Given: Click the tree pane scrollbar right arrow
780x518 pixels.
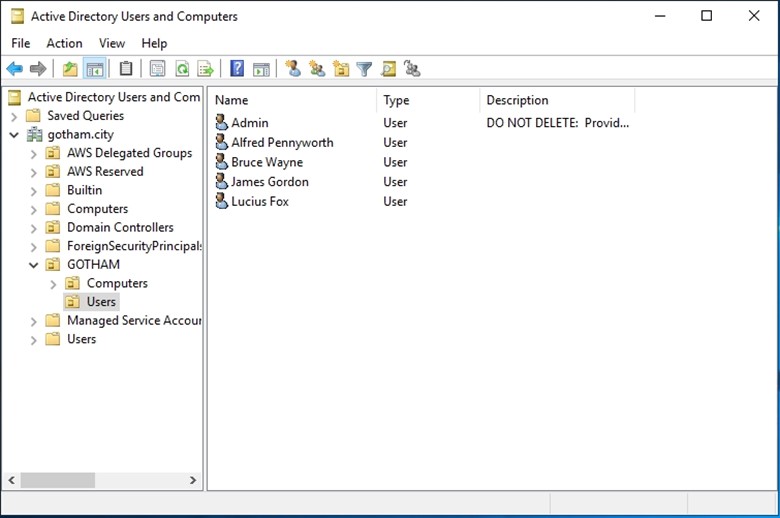Looking at the screenshot, I should coord(193,480).
